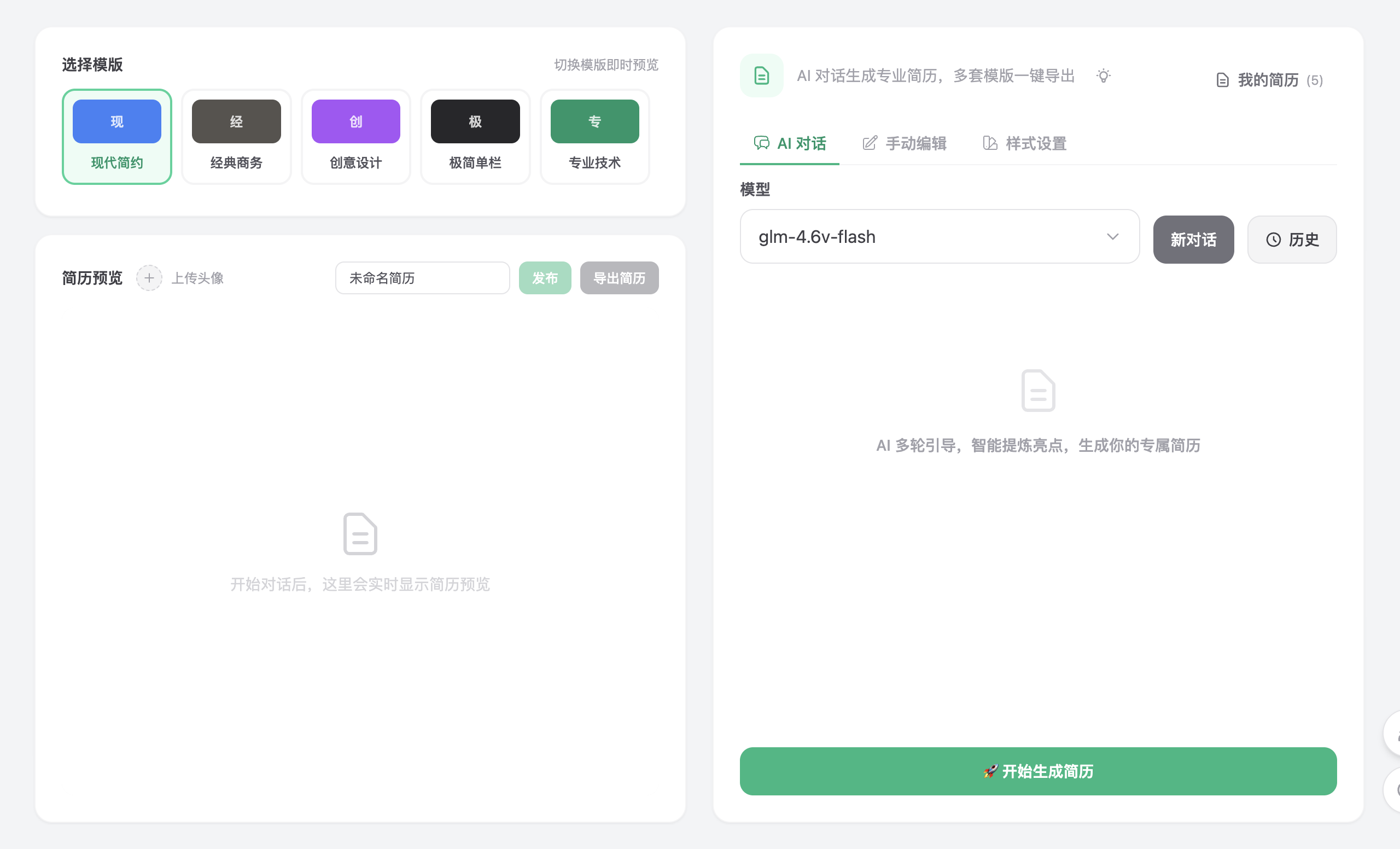Open the glm-4.6v-flash model dropdown
The image size is (1400, 849).
[939, 236]
